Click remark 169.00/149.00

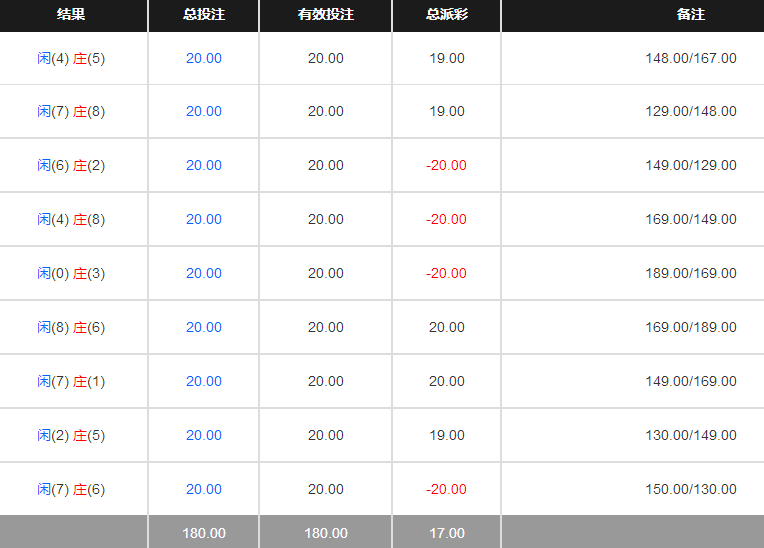[x=691, y=220]
